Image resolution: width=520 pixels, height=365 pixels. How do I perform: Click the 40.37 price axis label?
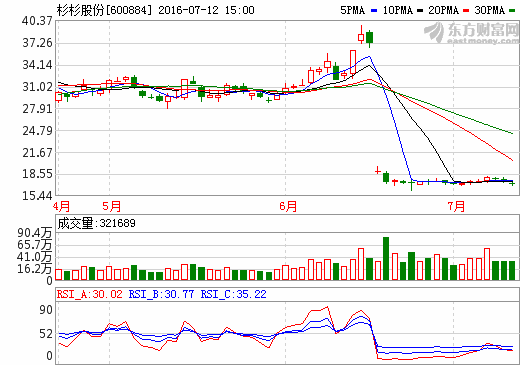coord(37,21)
